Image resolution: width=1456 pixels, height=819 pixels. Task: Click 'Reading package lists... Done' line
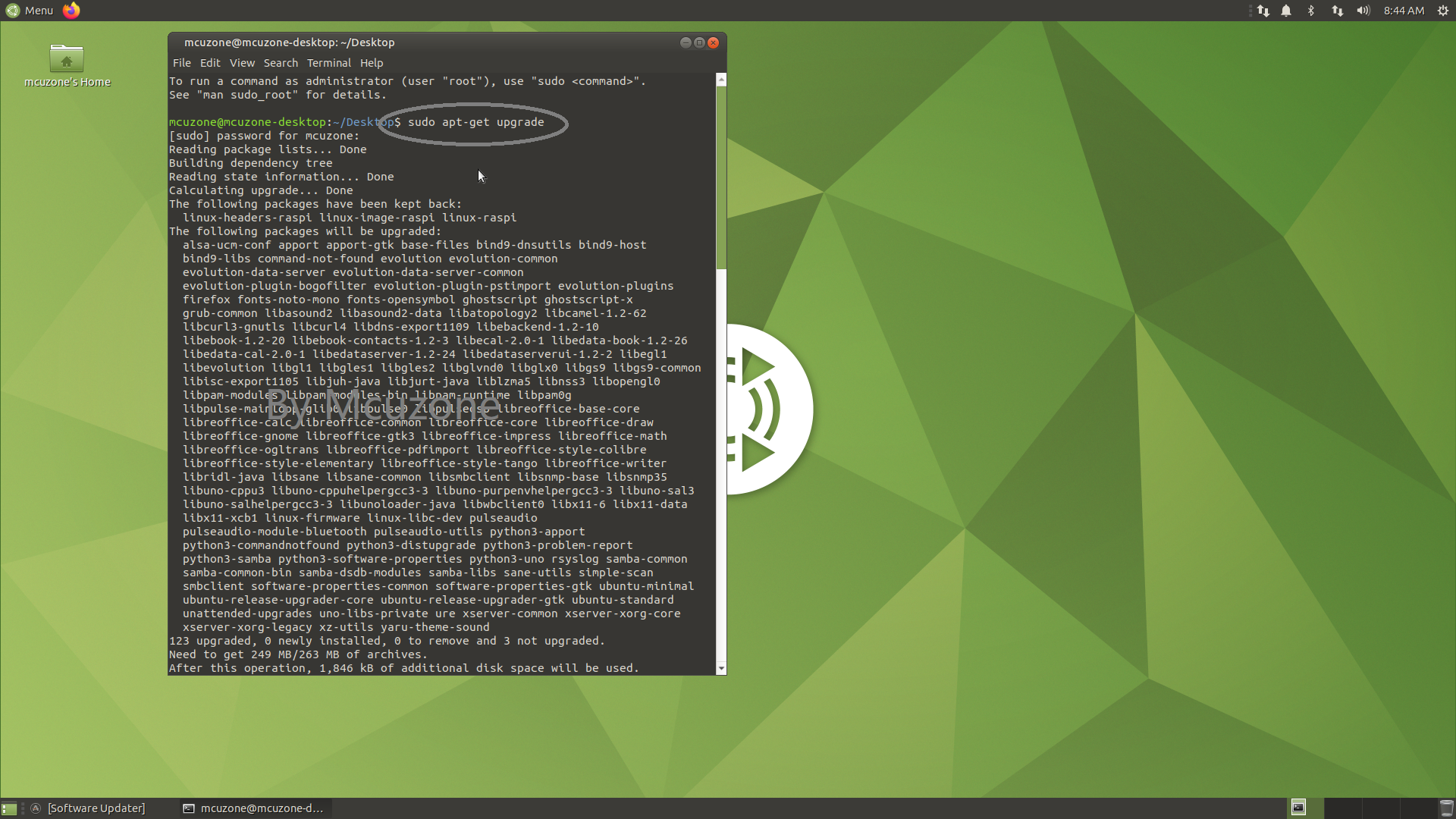[x=268, y=149]
